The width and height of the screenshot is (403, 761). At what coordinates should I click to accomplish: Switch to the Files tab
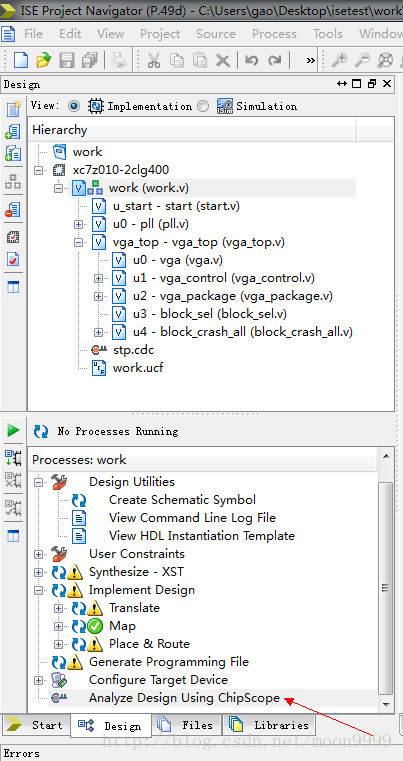tap(187, 725)
